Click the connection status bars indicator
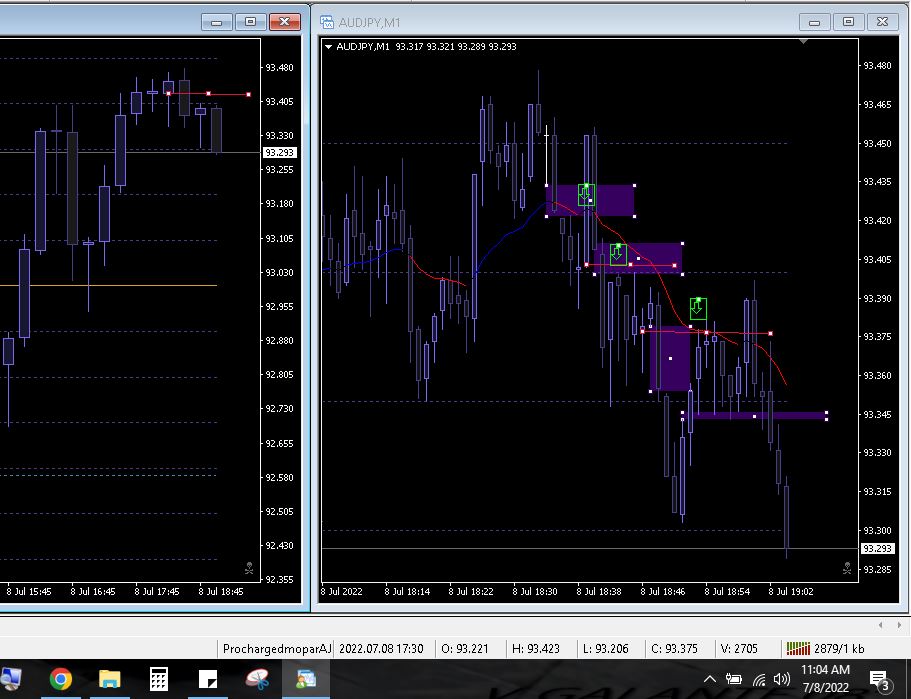The image size is (911, 699). pos(798,648)
